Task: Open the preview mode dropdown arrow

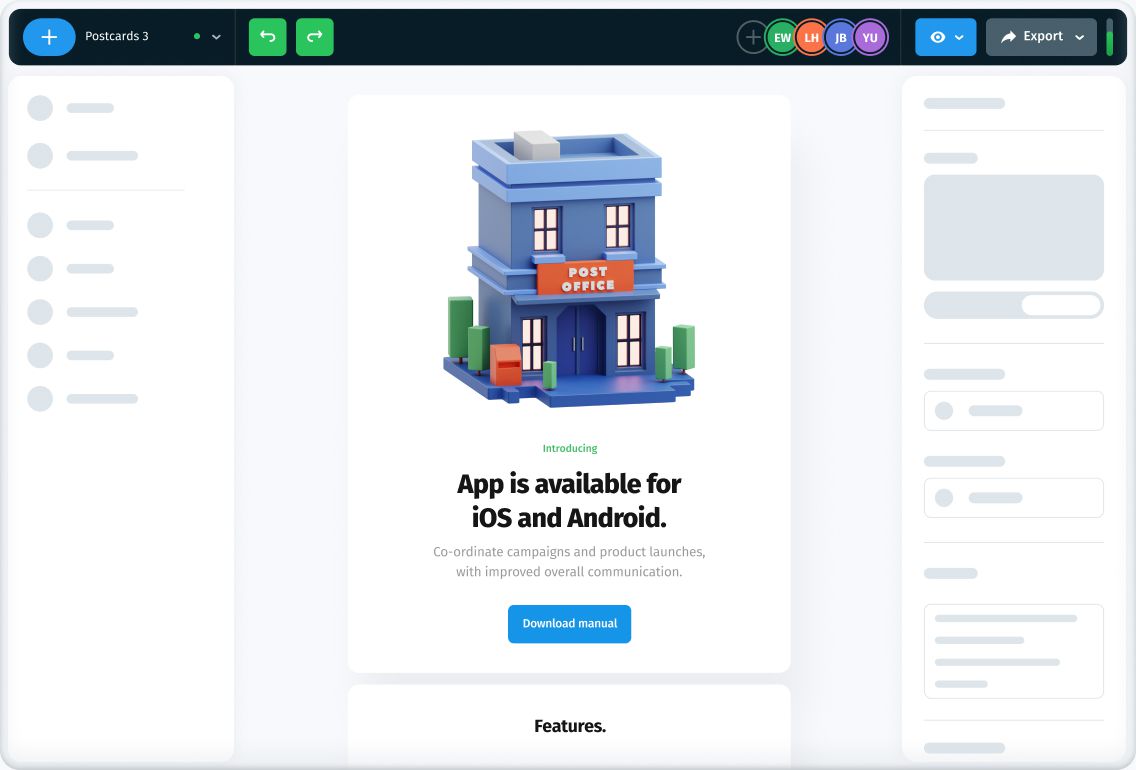Action: click(957, 37)
